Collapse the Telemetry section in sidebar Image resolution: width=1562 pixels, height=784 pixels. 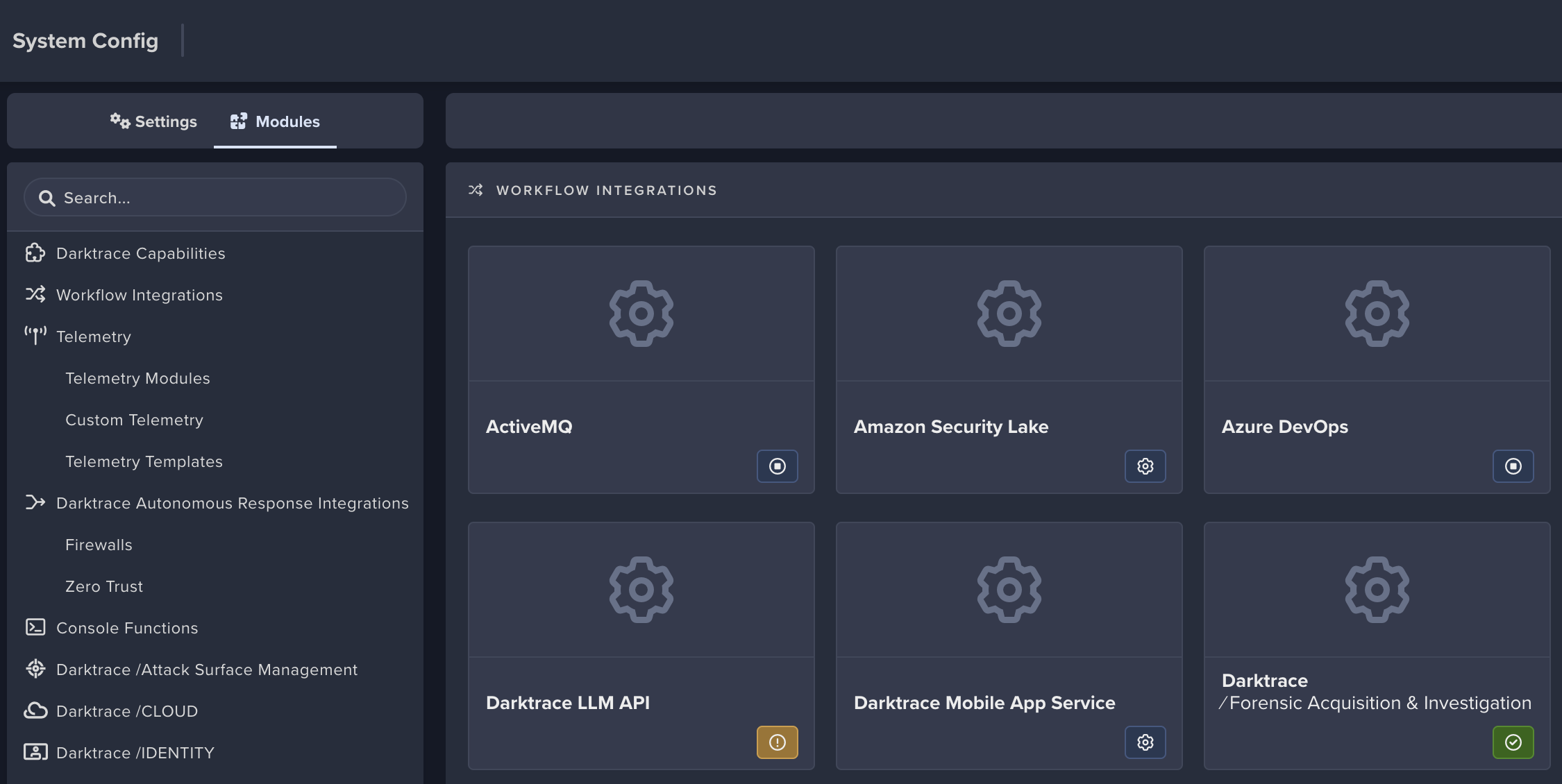point(93,336)
